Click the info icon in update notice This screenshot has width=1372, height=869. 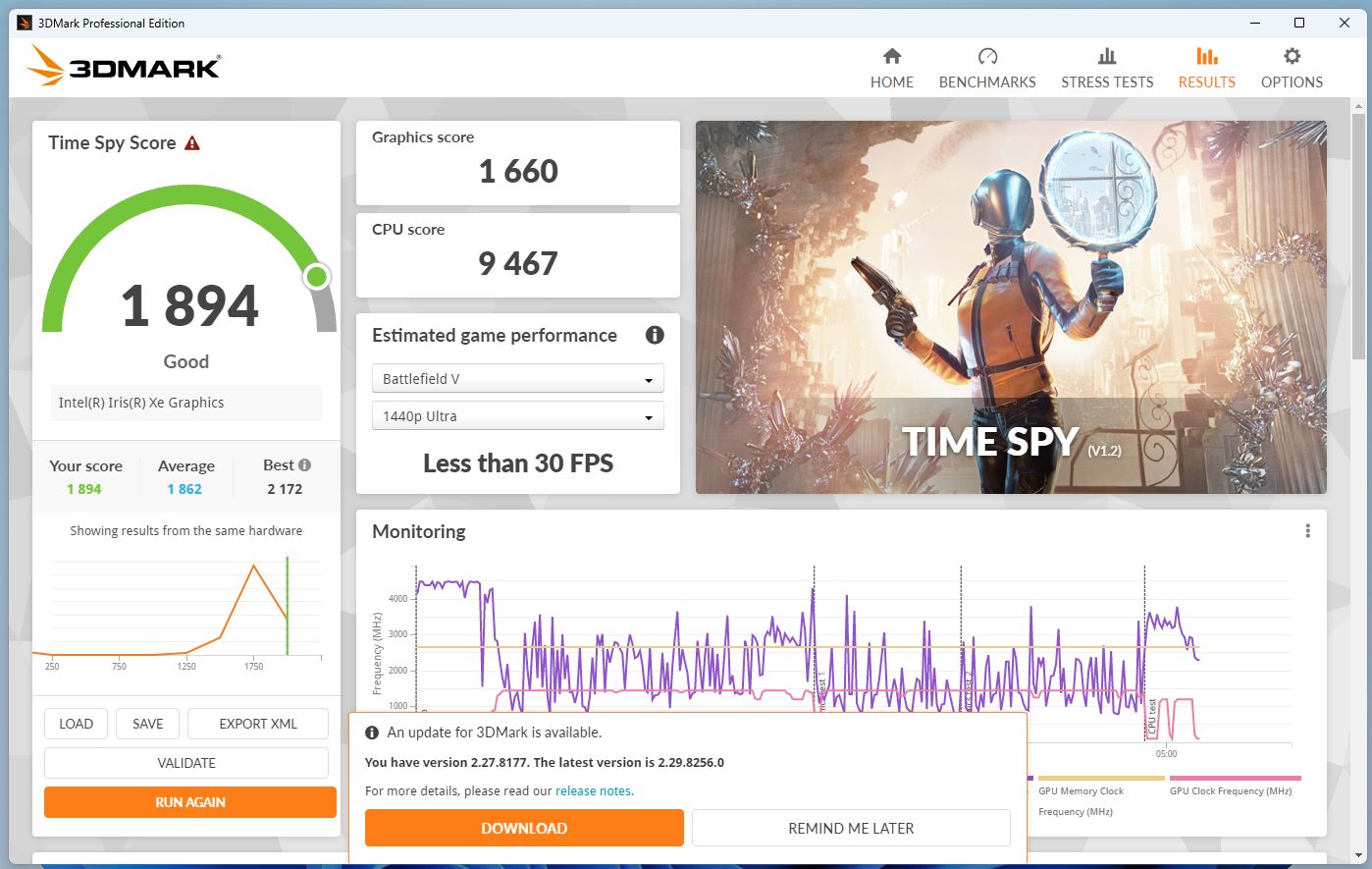coord(372,733)
